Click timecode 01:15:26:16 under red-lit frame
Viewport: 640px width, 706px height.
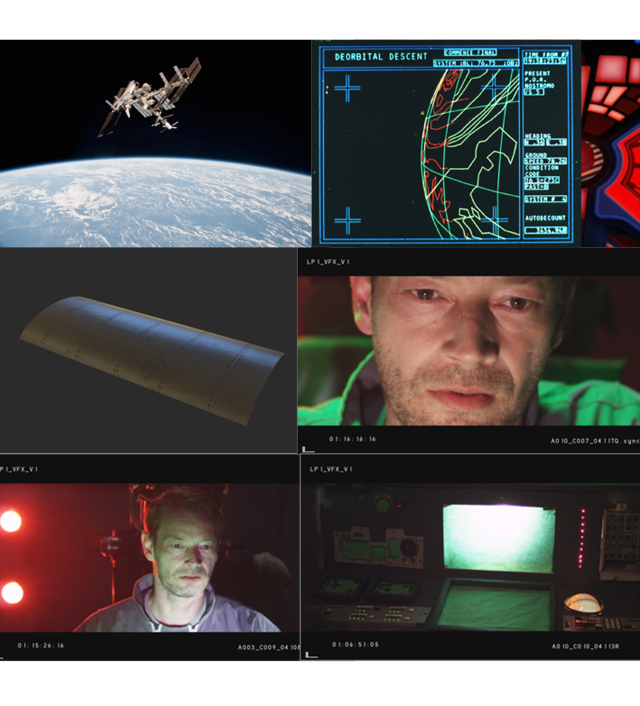click(41, 646)
